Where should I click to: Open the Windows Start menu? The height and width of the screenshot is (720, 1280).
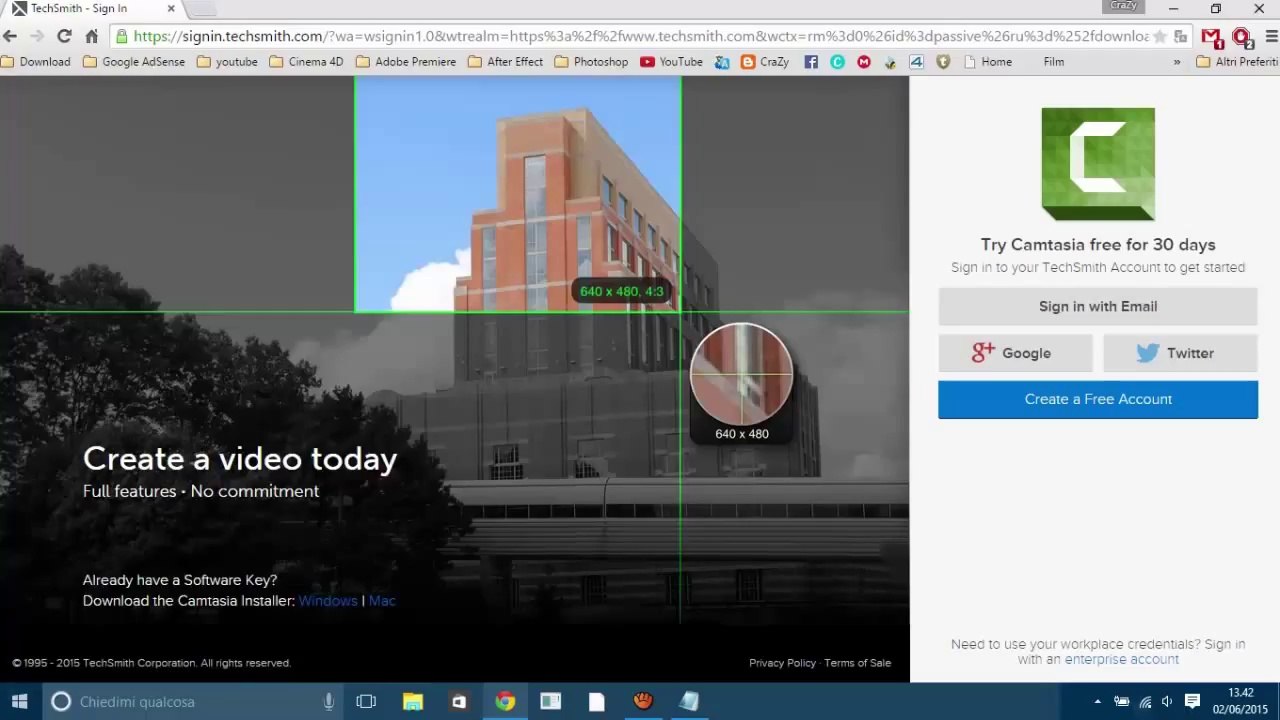[20, 701]
